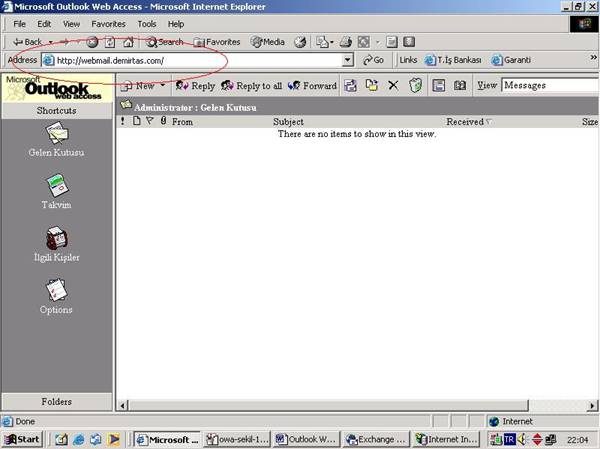Switch to the Exchange taskbar window
600x449 pixels.
click(377, 439)
